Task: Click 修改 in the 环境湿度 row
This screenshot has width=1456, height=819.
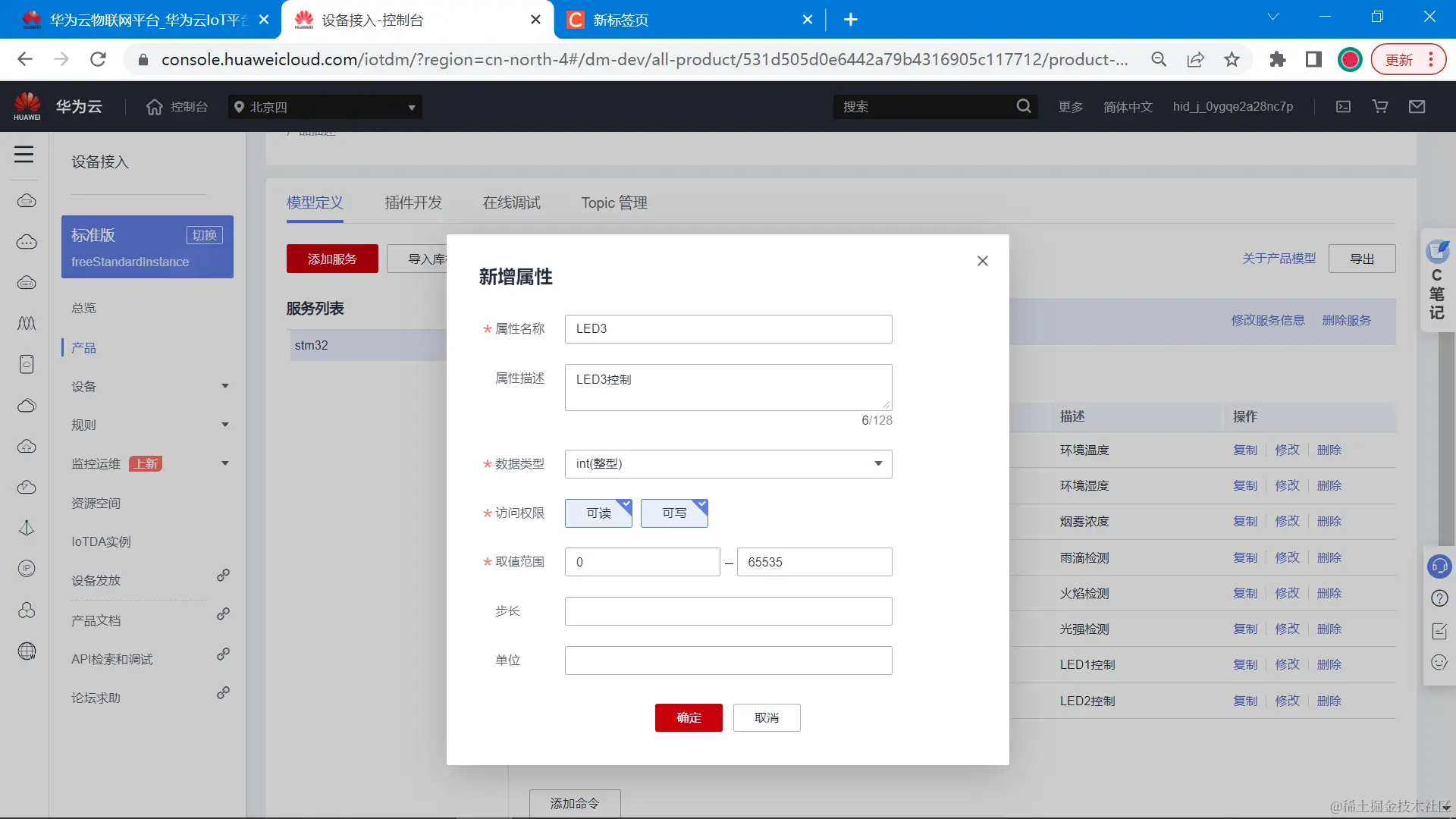Action: click(x=1287, y=485)
